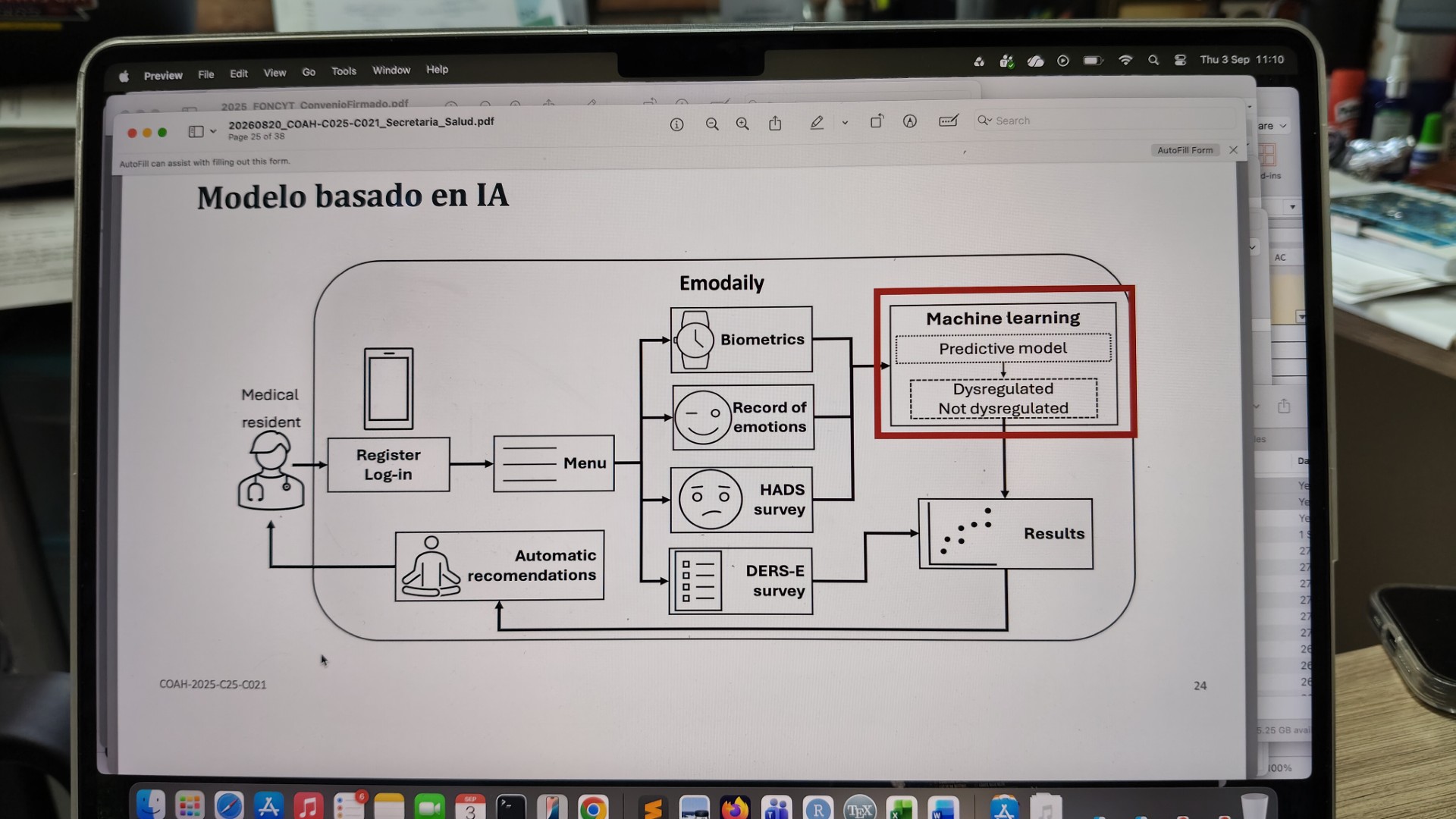Toggle the sidebar view button
Screen dimensions: 1456x819
[x=196, y=131]
